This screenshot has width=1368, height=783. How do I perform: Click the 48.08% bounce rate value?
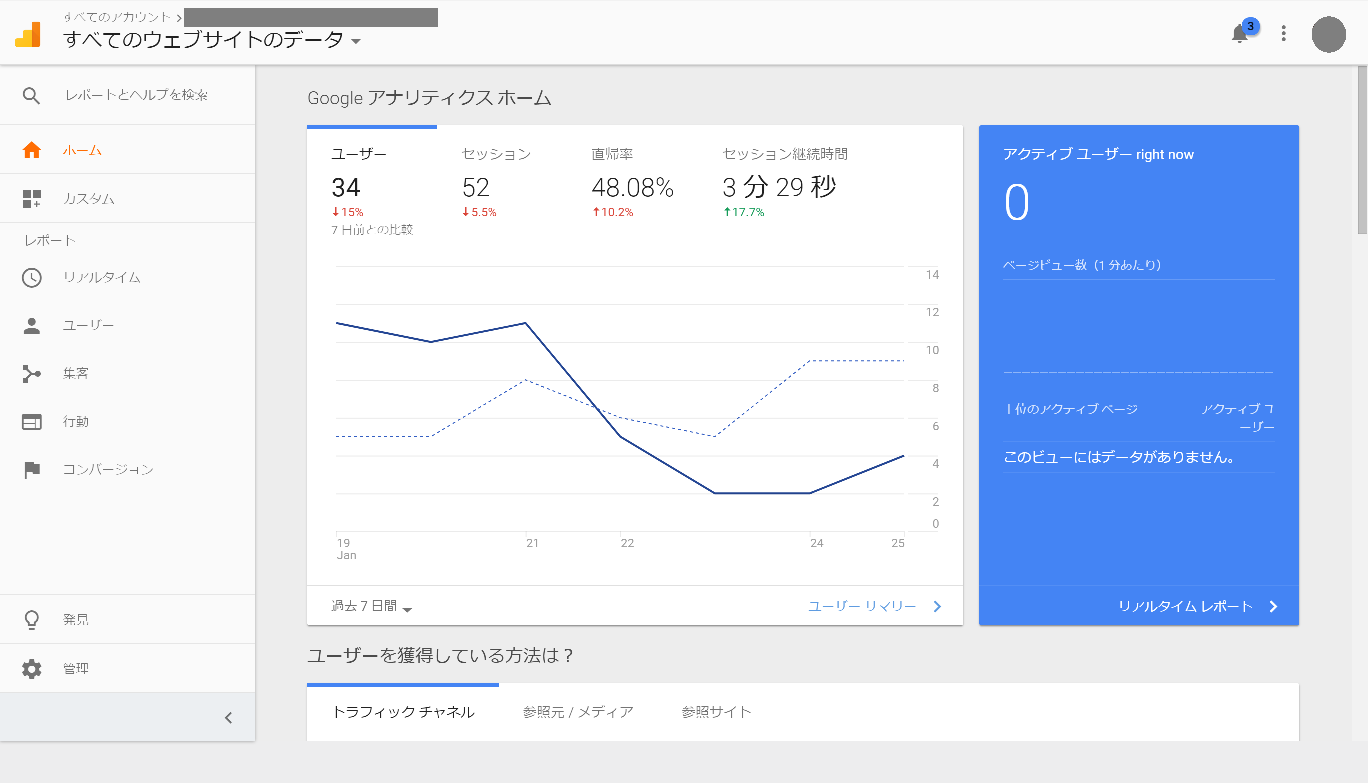(x=633, y=187)
